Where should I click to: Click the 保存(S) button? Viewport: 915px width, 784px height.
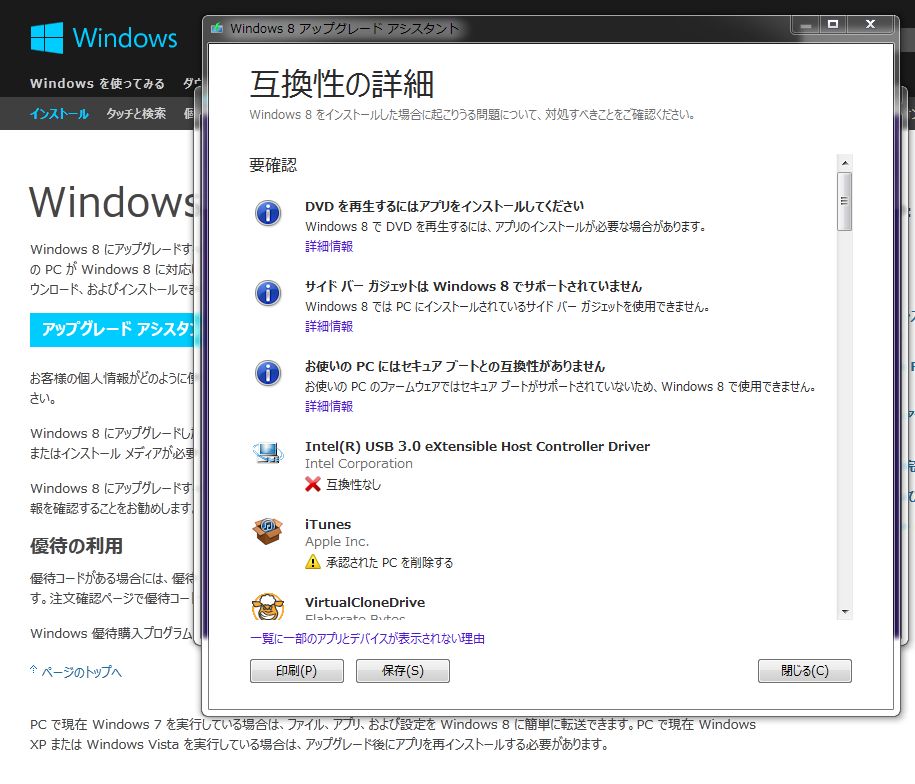[403, 671]
